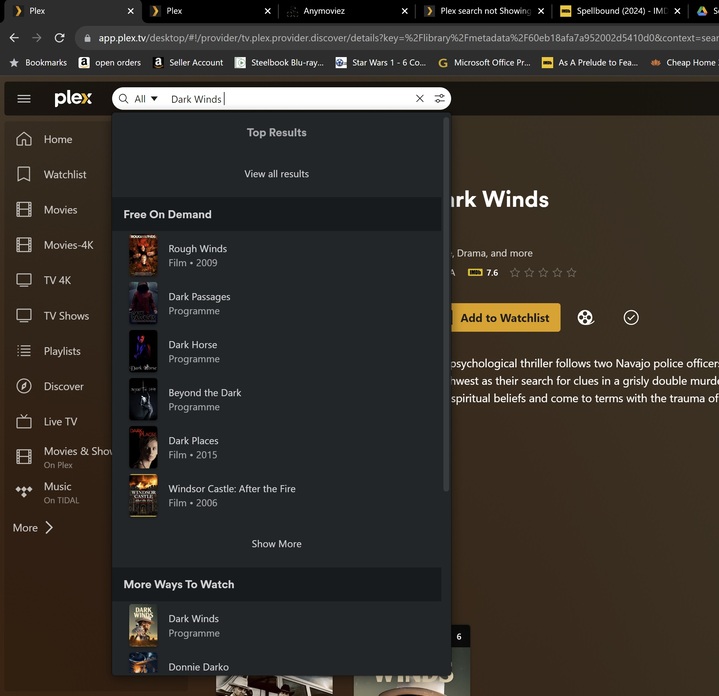Open Star Wars 1 - 6 bookmark
The height and width of the screenshot is (696, 719).
381,62
